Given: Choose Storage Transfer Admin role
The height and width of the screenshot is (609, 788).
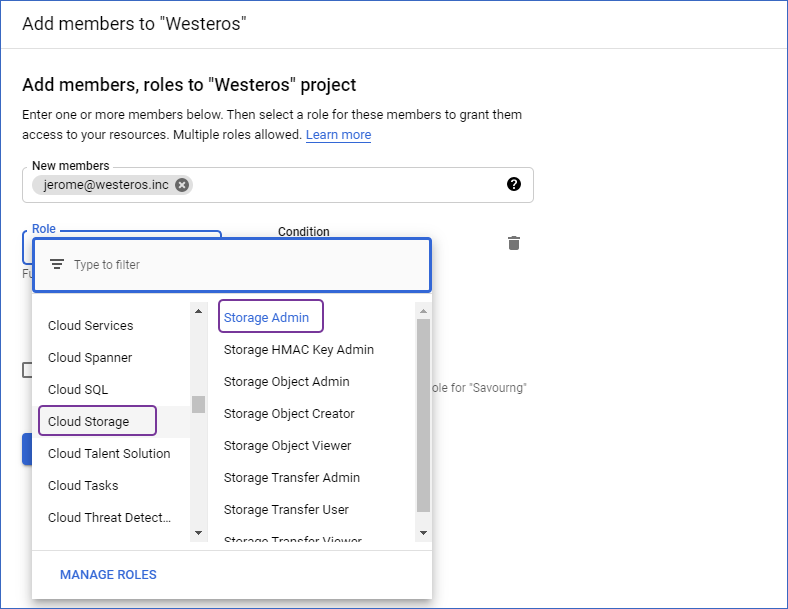Looking at the screenshot, I should (291, 478).
